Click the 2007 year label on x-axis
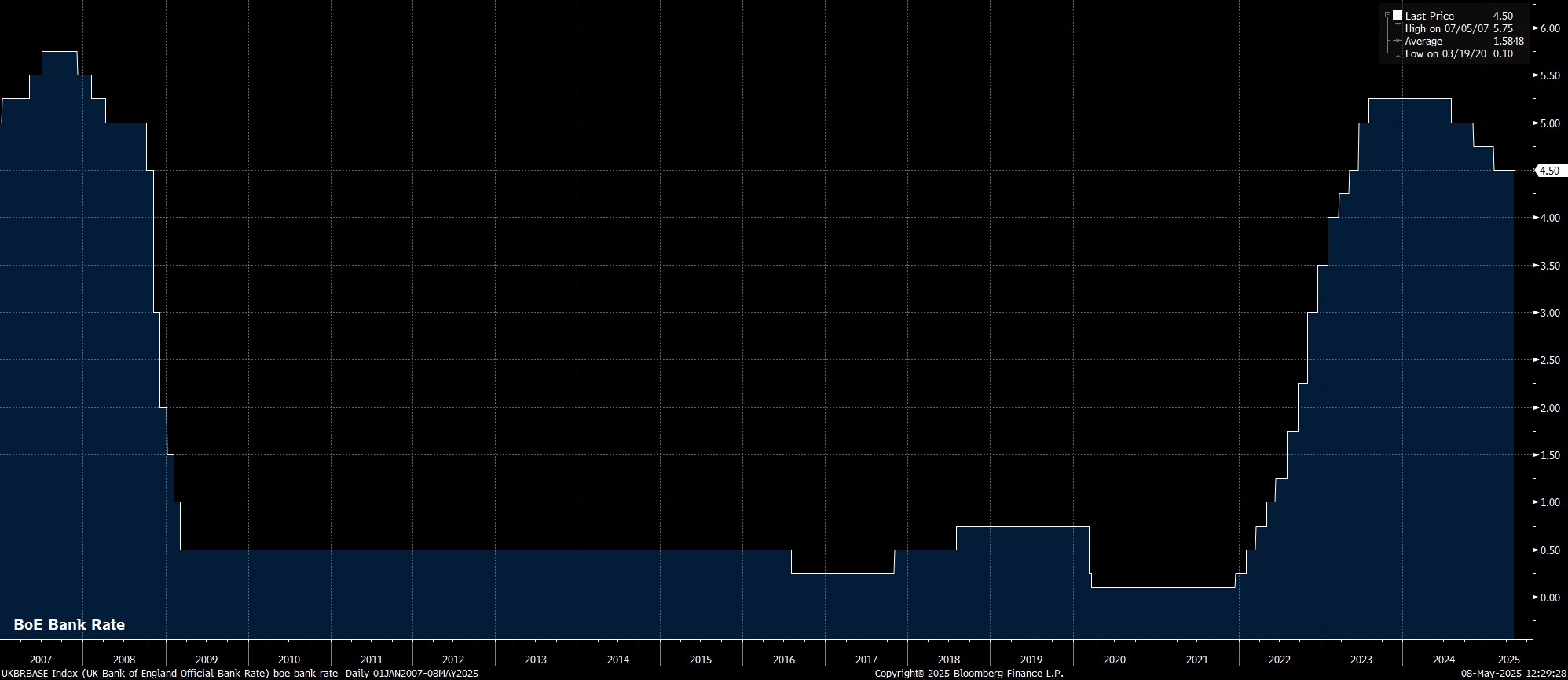Screen dimensions: 1568x680 pos(41,660)
